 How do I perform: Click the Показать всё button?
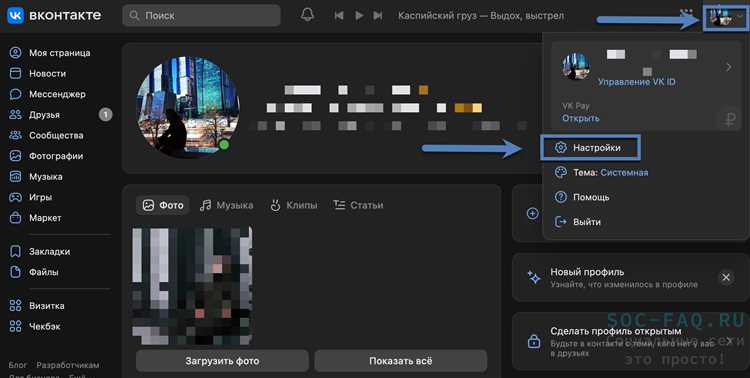[400, 361]
